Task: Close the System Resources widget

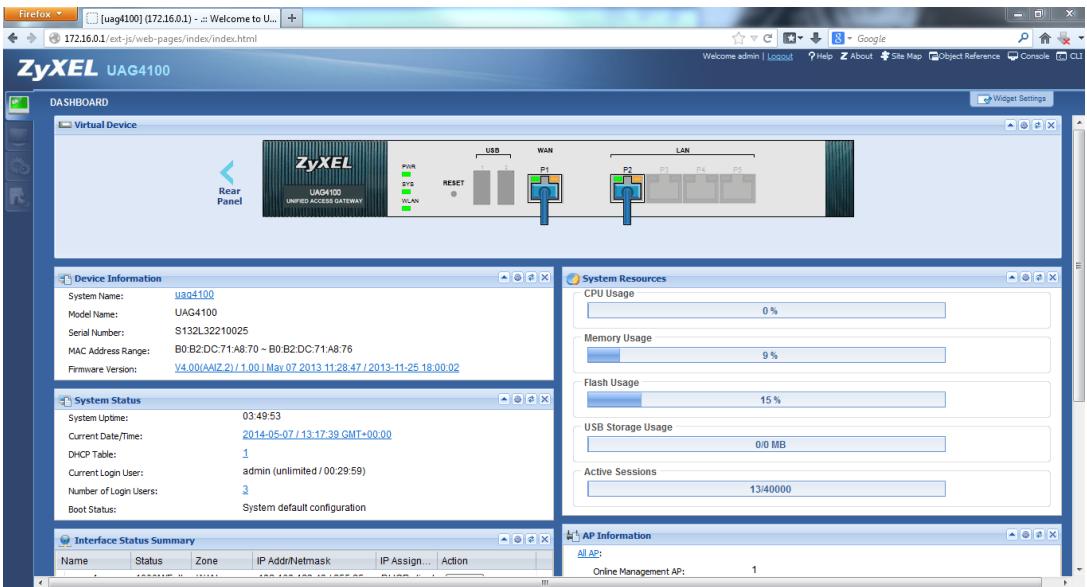Action: [x=1053, y=277]
